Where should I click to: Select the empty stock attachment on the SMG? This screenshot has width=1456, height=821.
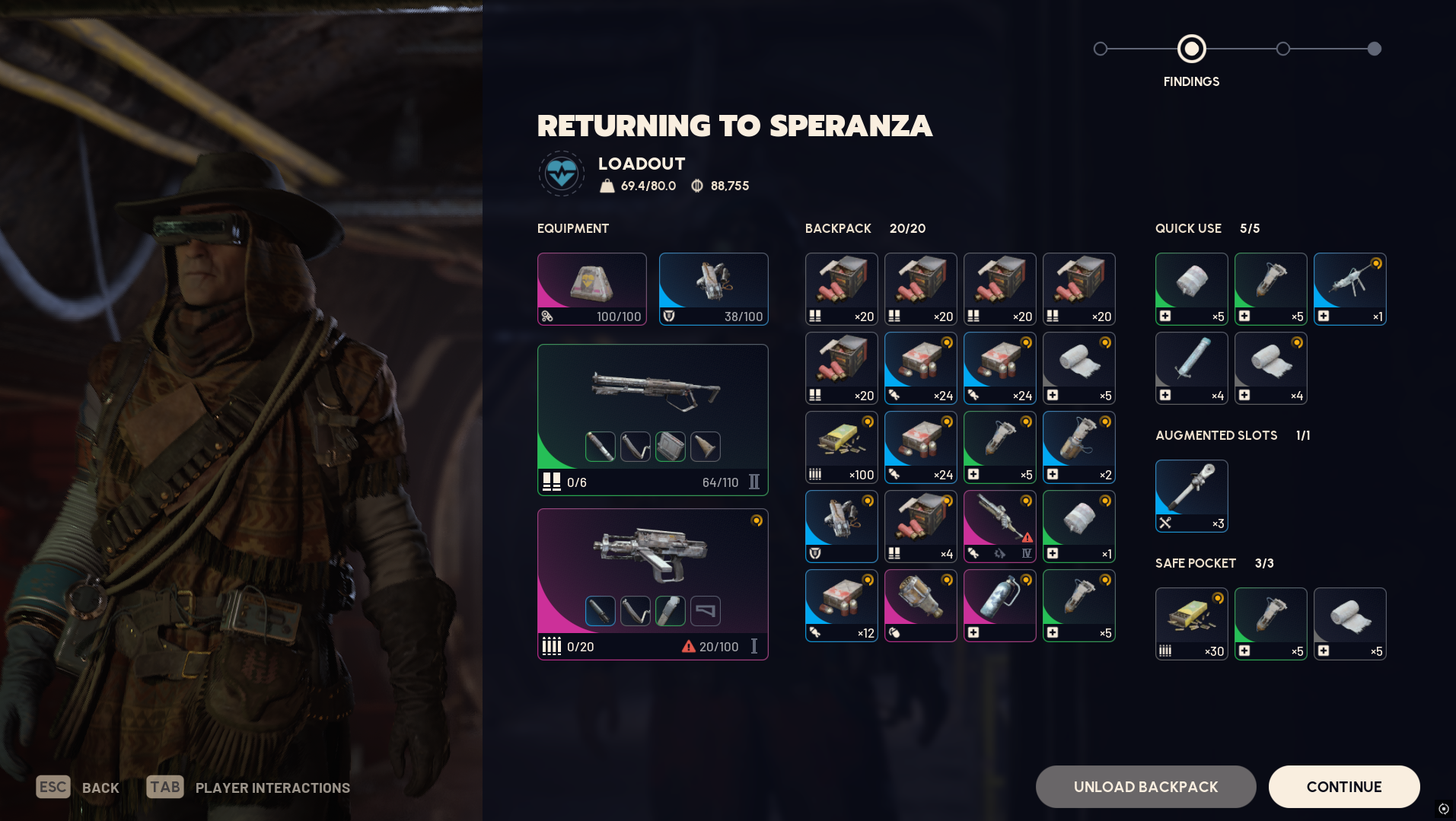click(705, 611)
